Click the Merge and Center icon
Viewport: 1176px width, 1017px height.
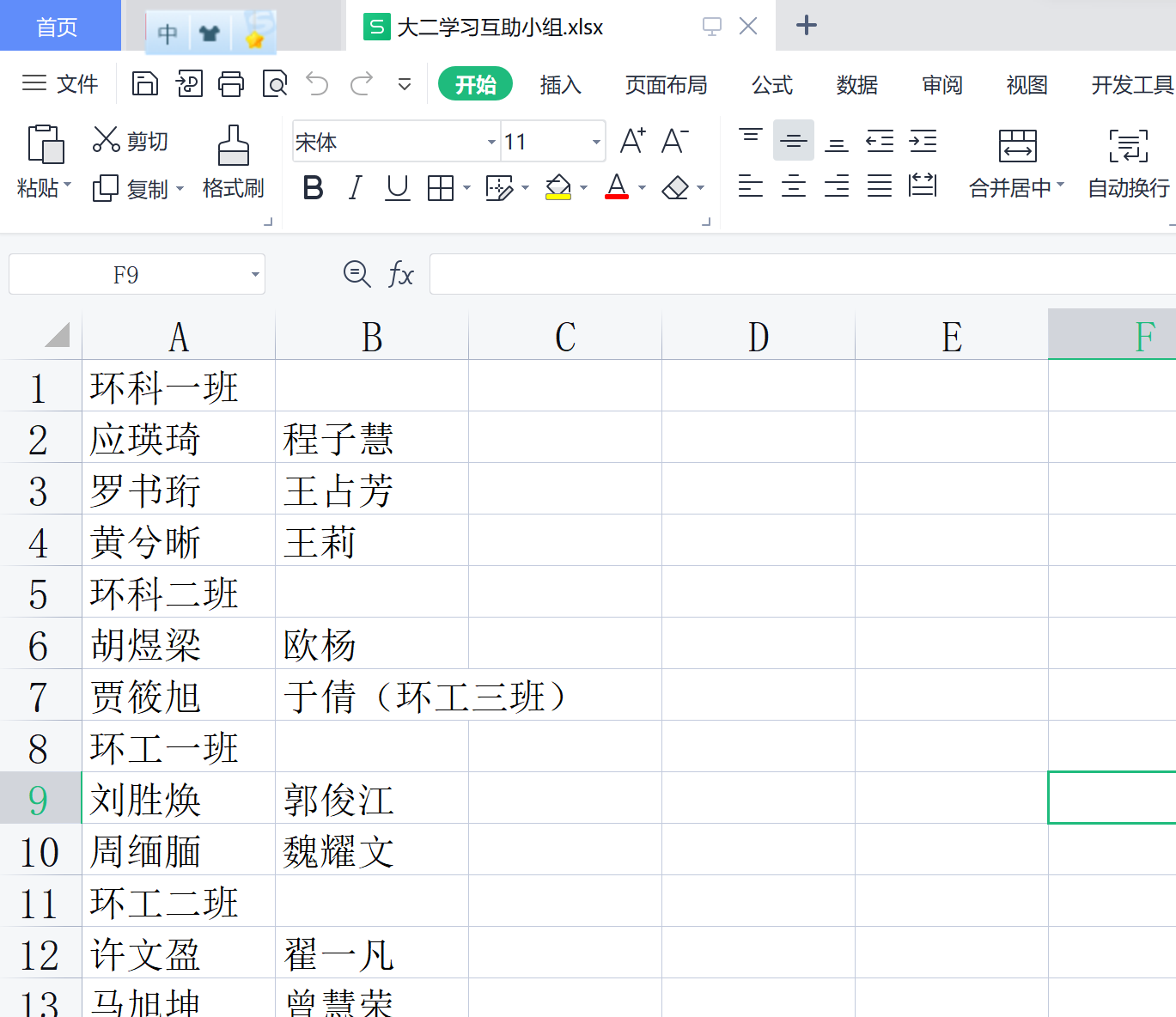(x=1017, y=146)
